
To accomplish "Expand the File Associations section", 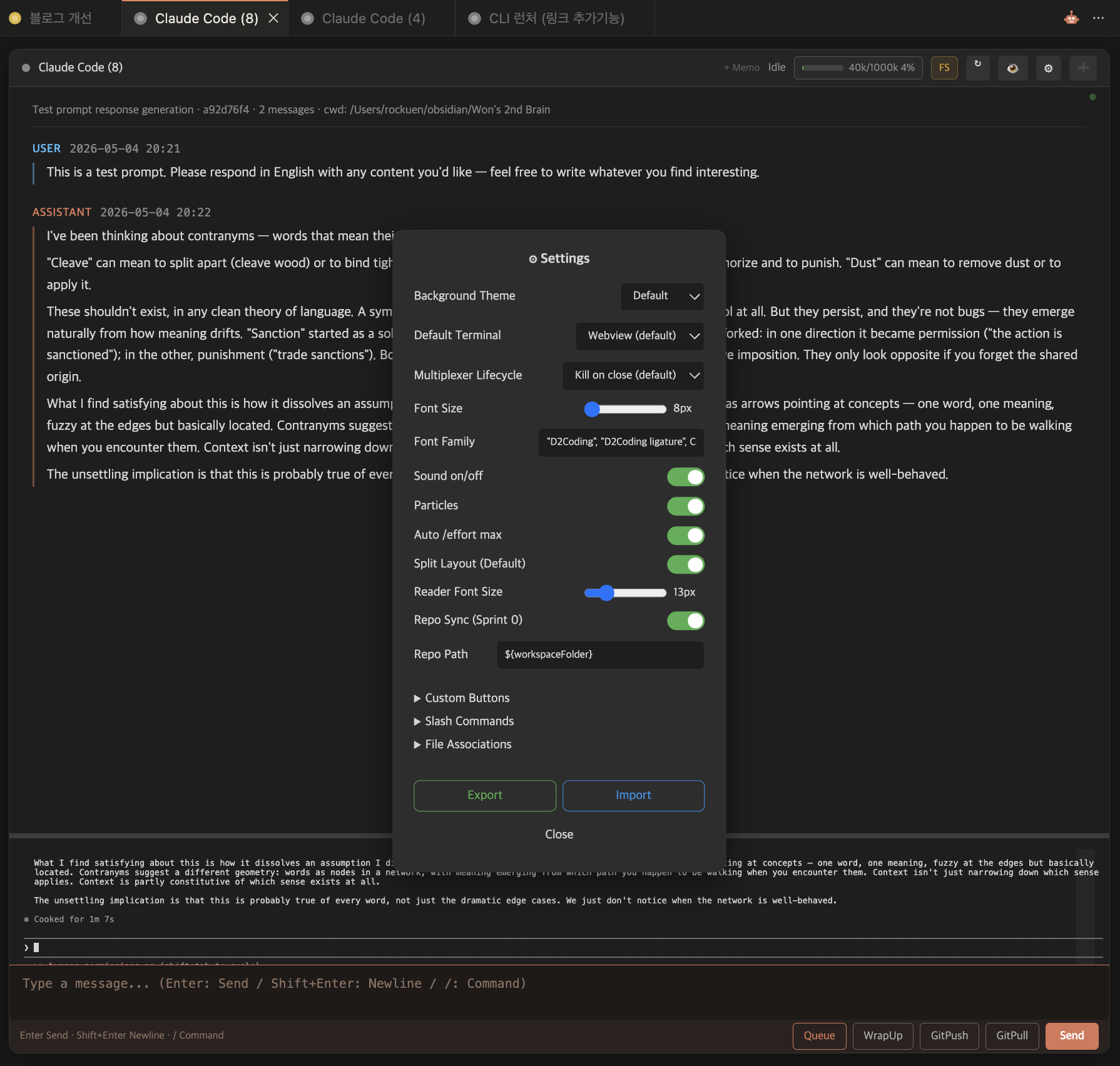I will point(462,744).
